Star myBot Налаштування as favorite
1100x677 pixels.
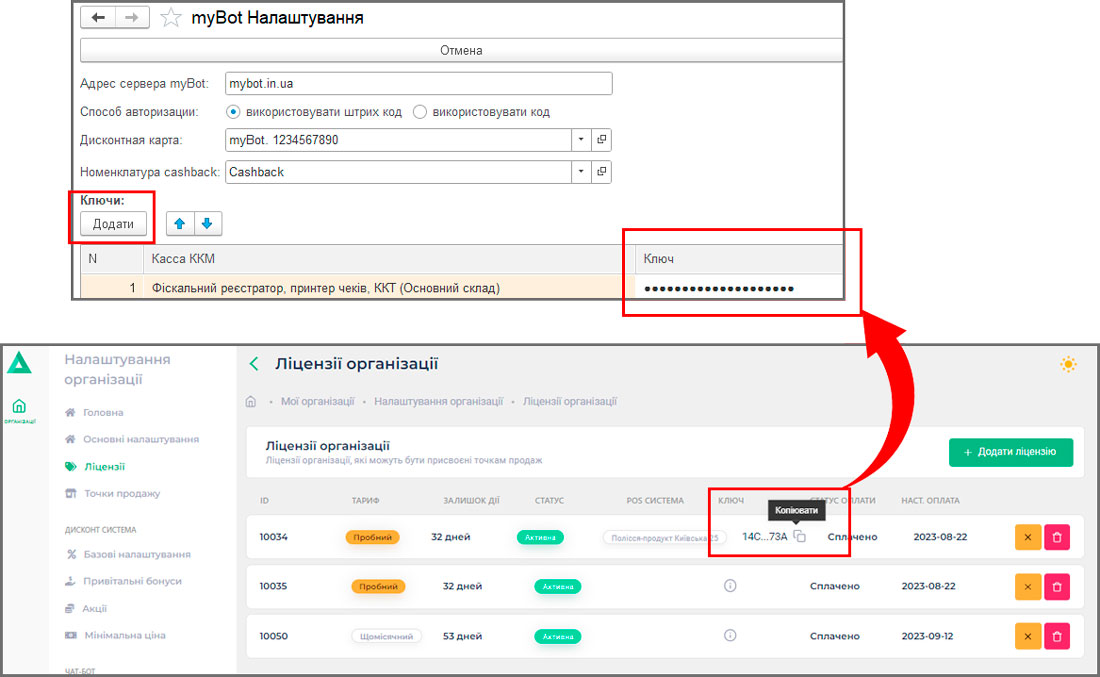click(171, 18)
